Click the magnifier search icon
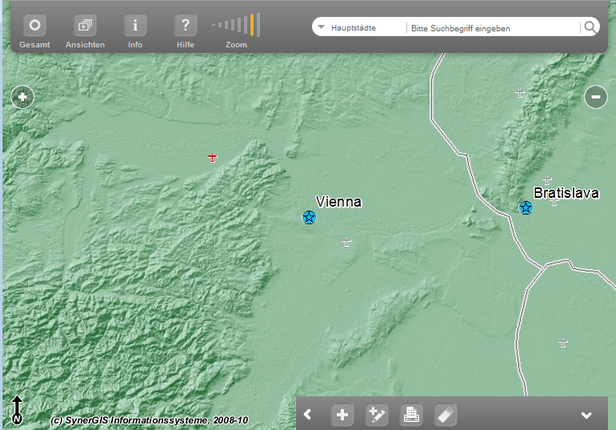This screenshot has width=616, height=430. point(590,27)
